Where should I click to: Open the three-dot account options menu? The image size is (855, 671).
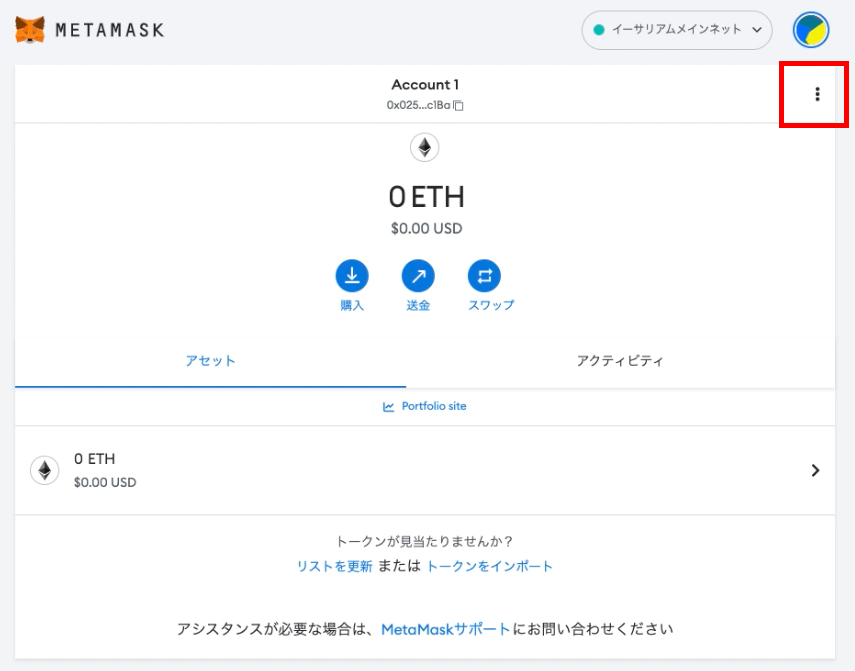(x=817, y=94)
